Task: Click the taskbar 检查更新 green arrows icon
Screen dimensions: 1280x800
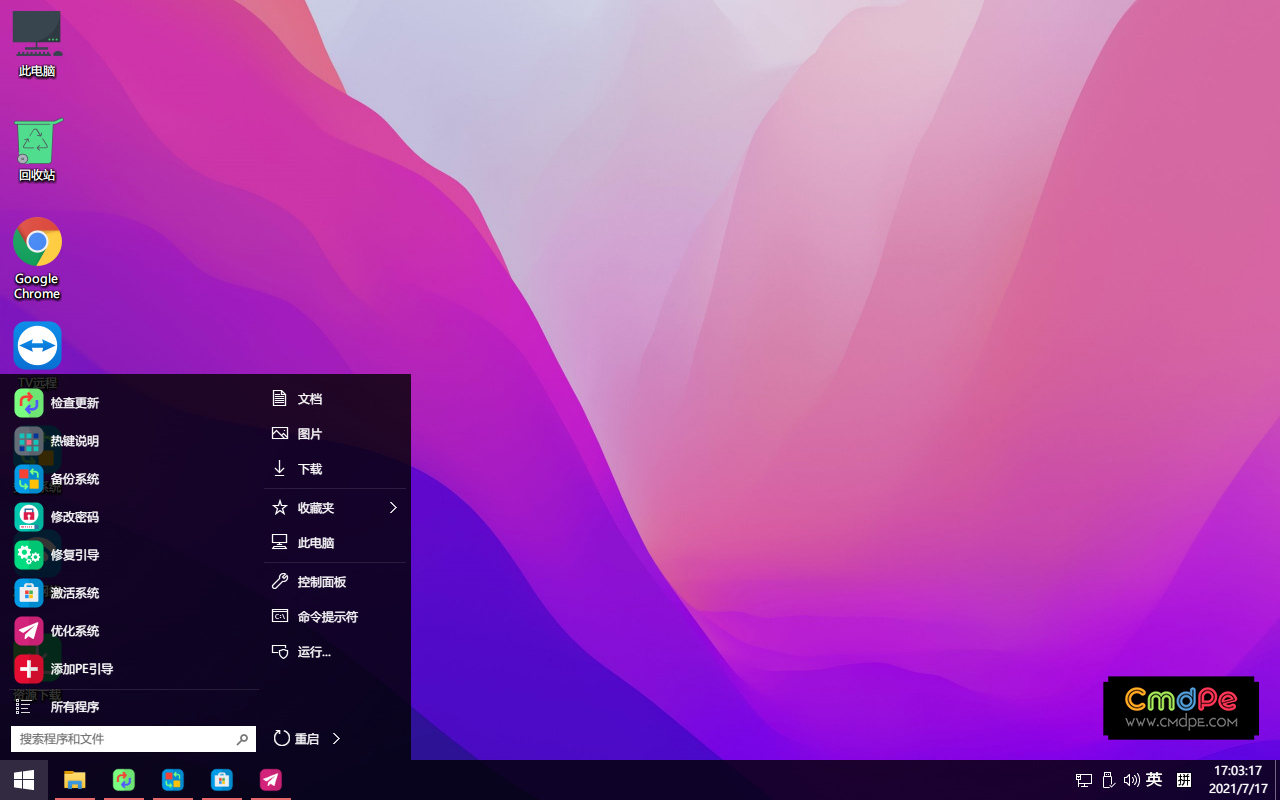Action: pos(124,780)
